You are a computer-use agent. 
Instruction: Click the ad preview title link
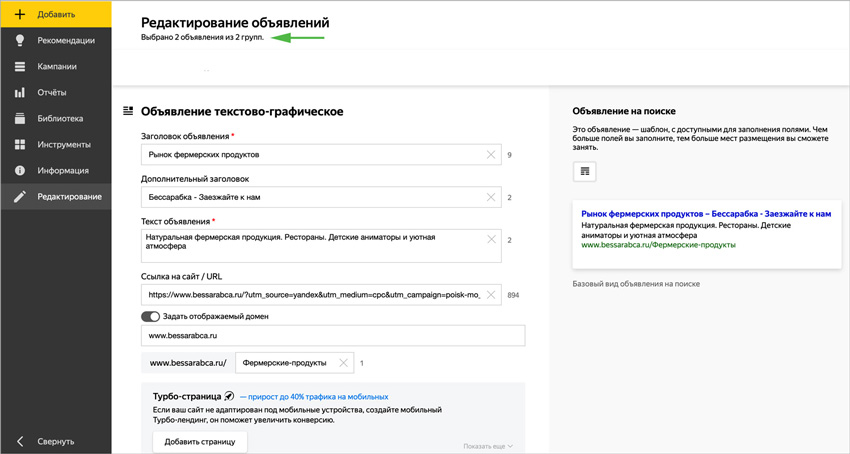(706, 214)
